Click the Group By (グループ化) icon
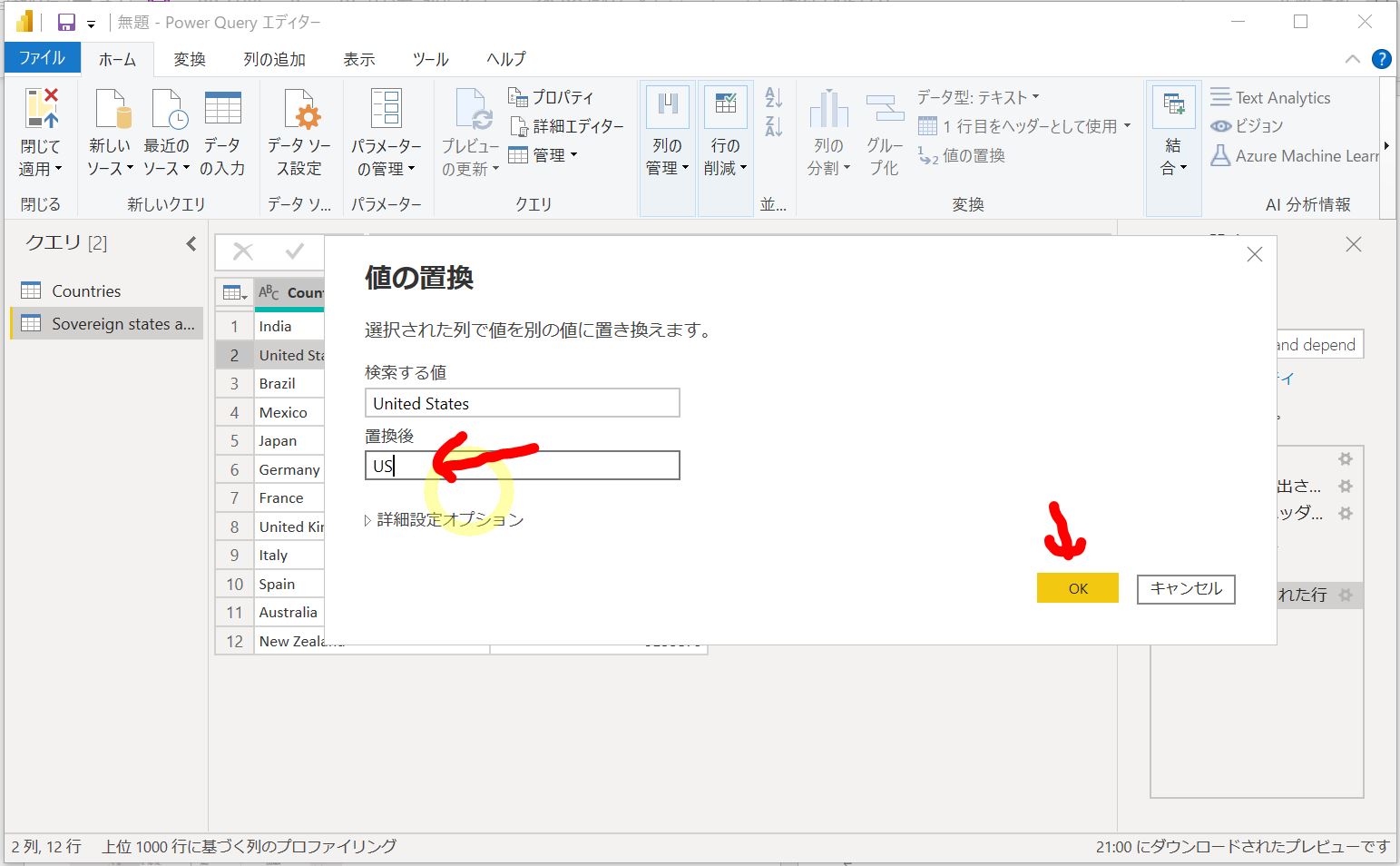Screen dimensions: 1400x866 884,109
